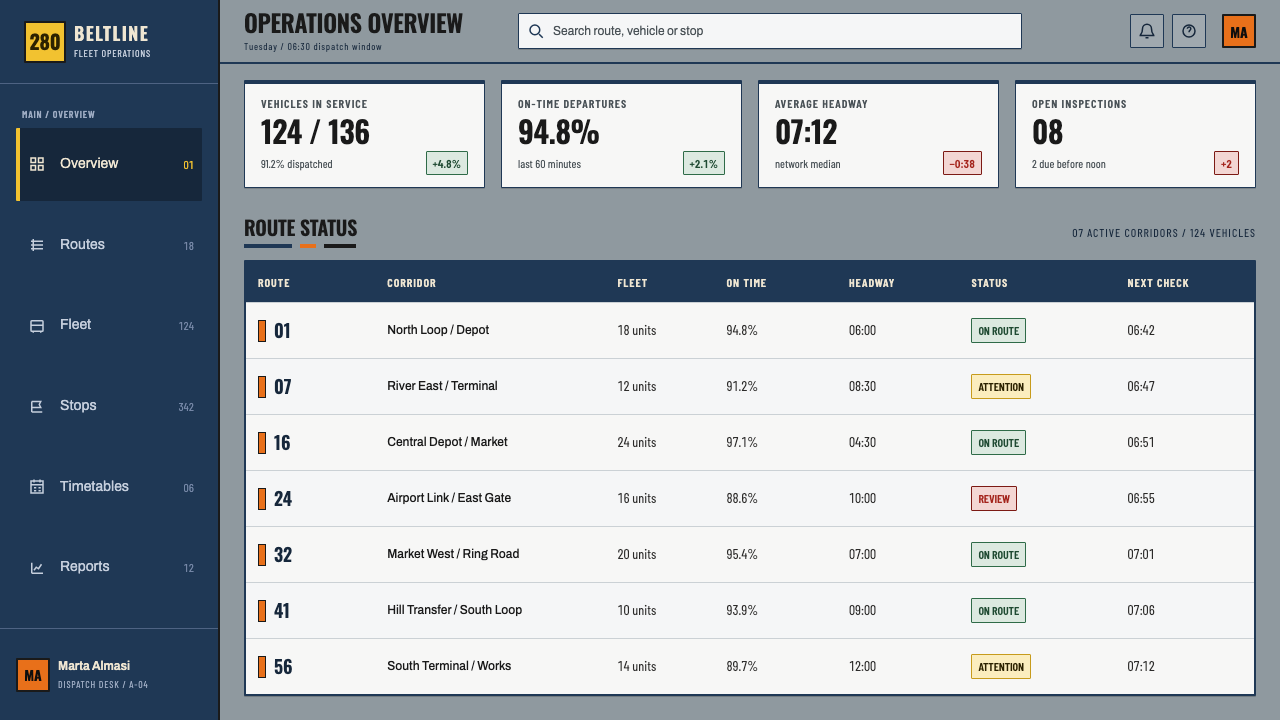
Task: Click the Hill Transfer / South Loop row
Action: (x=750, y=610)
